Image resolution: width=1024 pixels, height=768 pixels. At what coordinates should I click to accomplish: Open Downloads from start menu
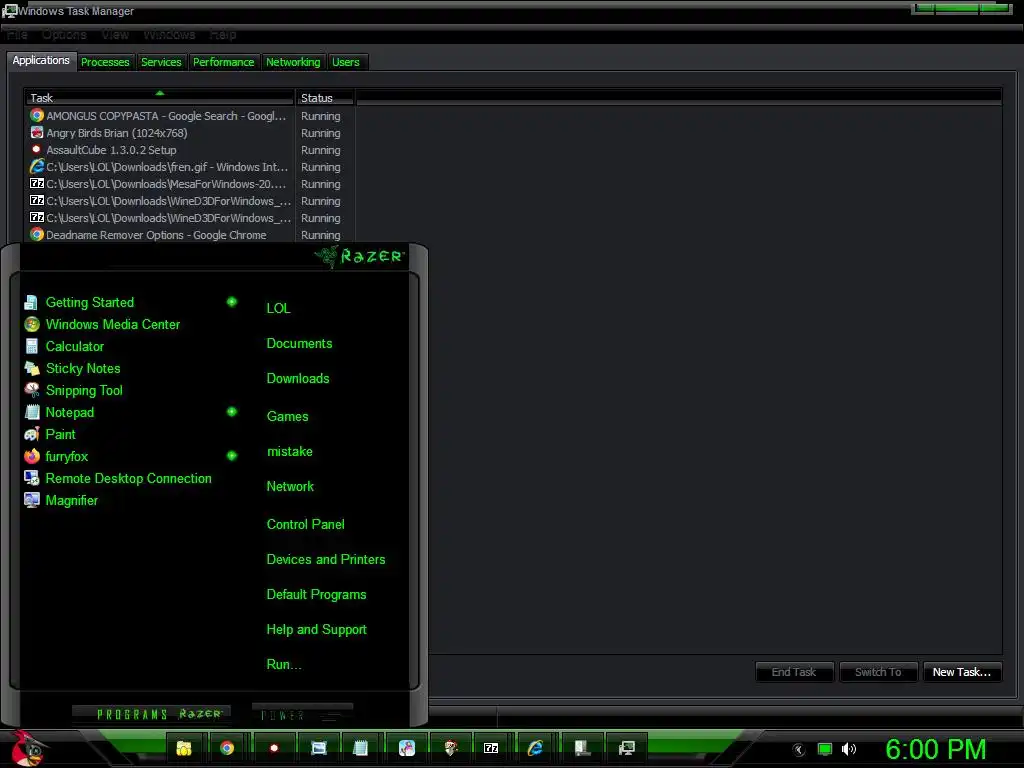click(x=298, y=379)
